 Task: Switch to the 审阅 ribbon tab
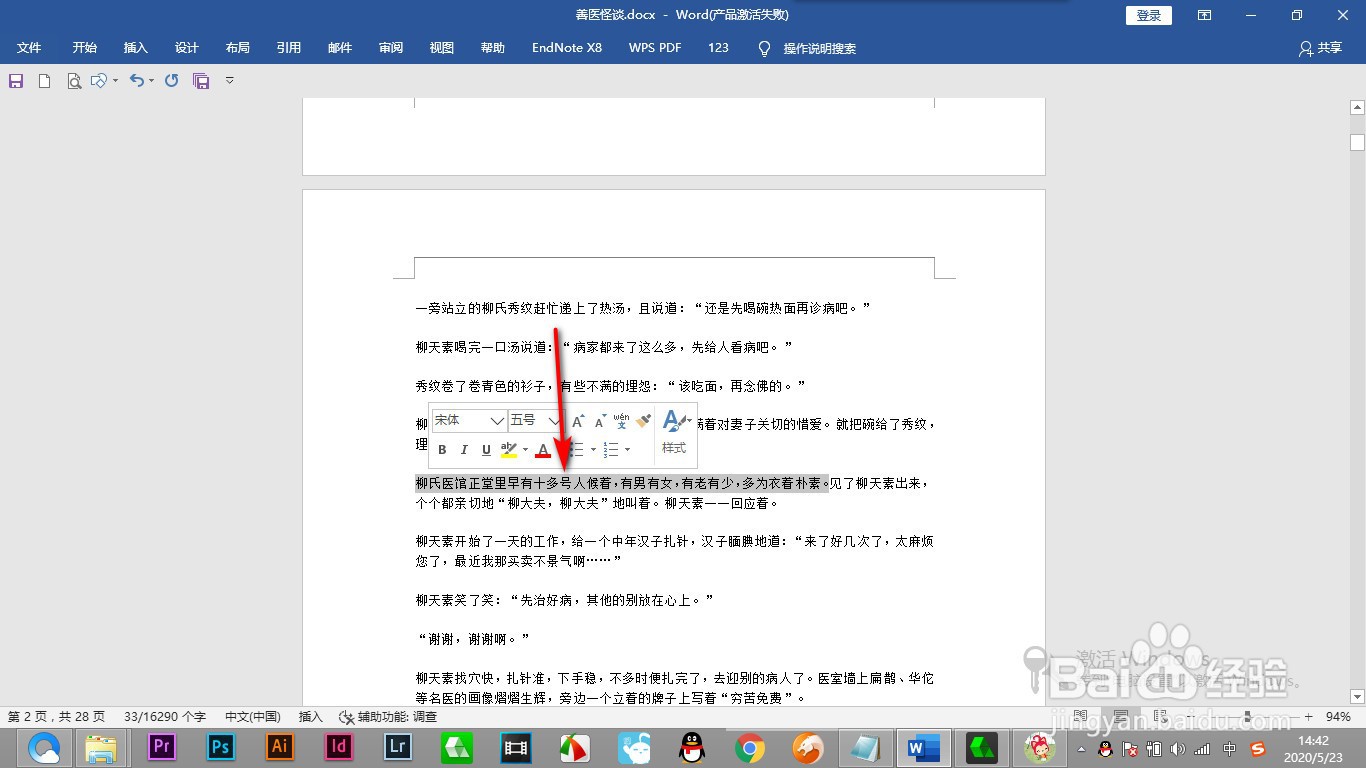tap(390, 48)
